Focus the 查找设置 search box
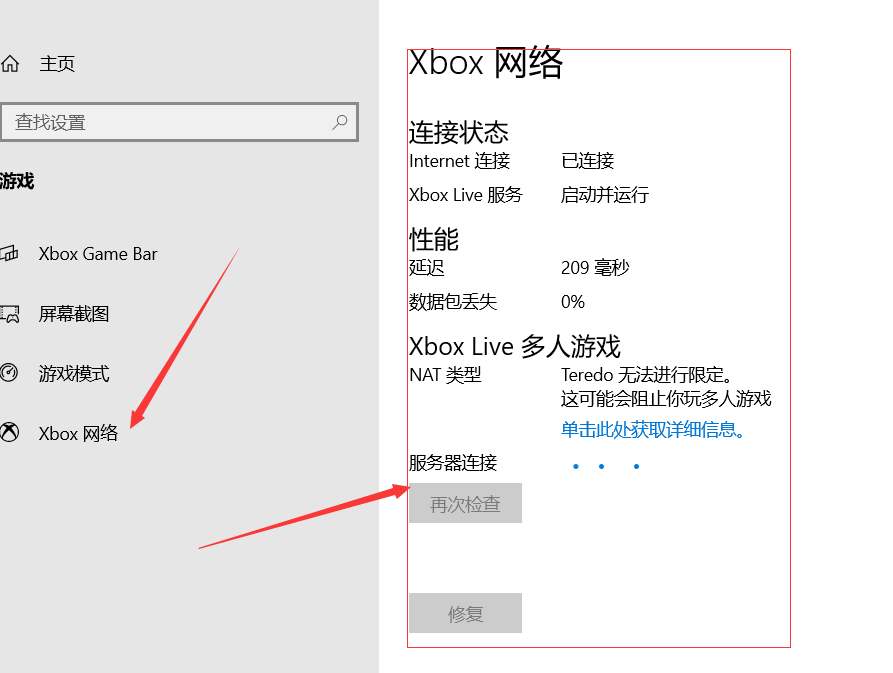 [x=179, y=122]
